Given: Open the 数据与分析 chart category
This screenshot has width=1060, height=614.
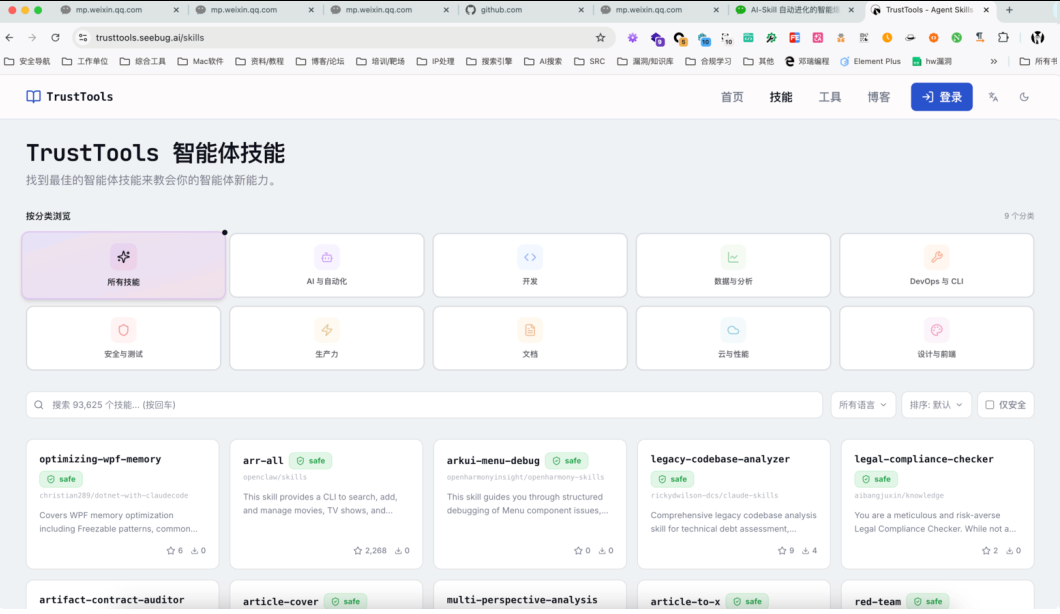Looking at the screenshot, I should point(733,265).
